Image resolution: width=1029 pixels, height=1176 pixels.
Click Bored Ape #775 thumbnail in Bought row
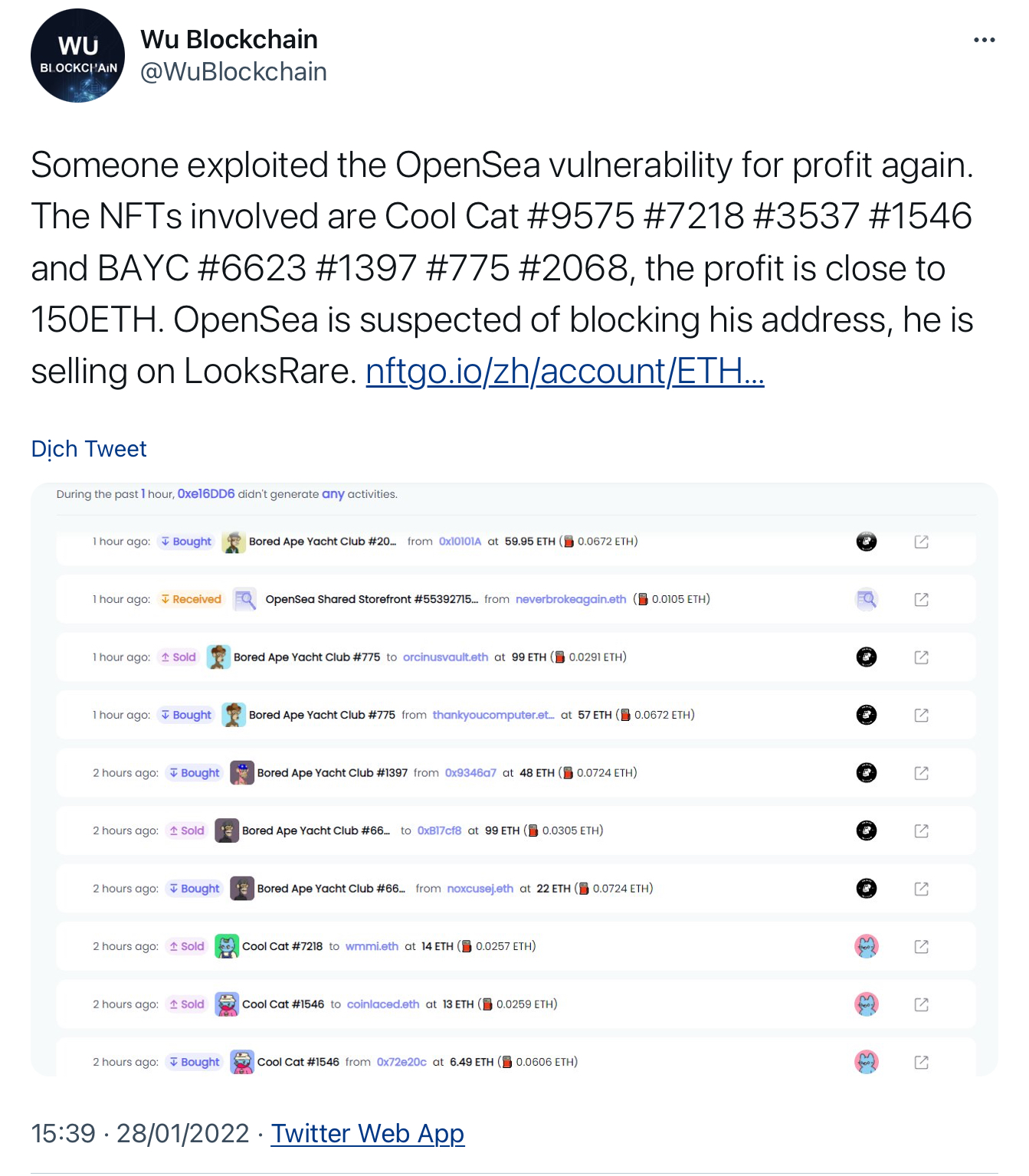[x=234, y=715]
